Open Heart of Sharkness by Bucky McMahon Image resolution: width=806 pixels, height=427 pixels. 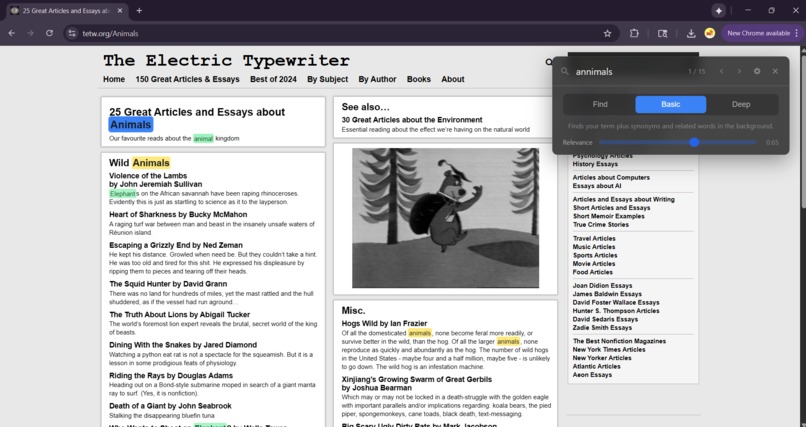pos(178,214)
